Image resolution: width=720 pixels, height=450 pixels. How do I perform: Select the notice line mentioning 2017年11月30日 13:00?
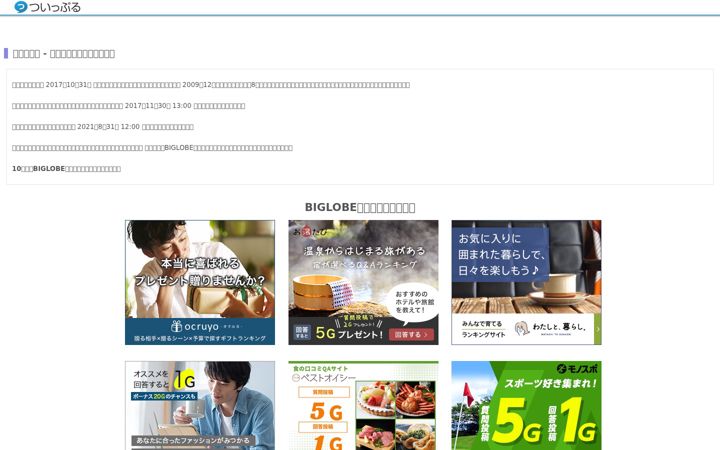coord(129,106)
